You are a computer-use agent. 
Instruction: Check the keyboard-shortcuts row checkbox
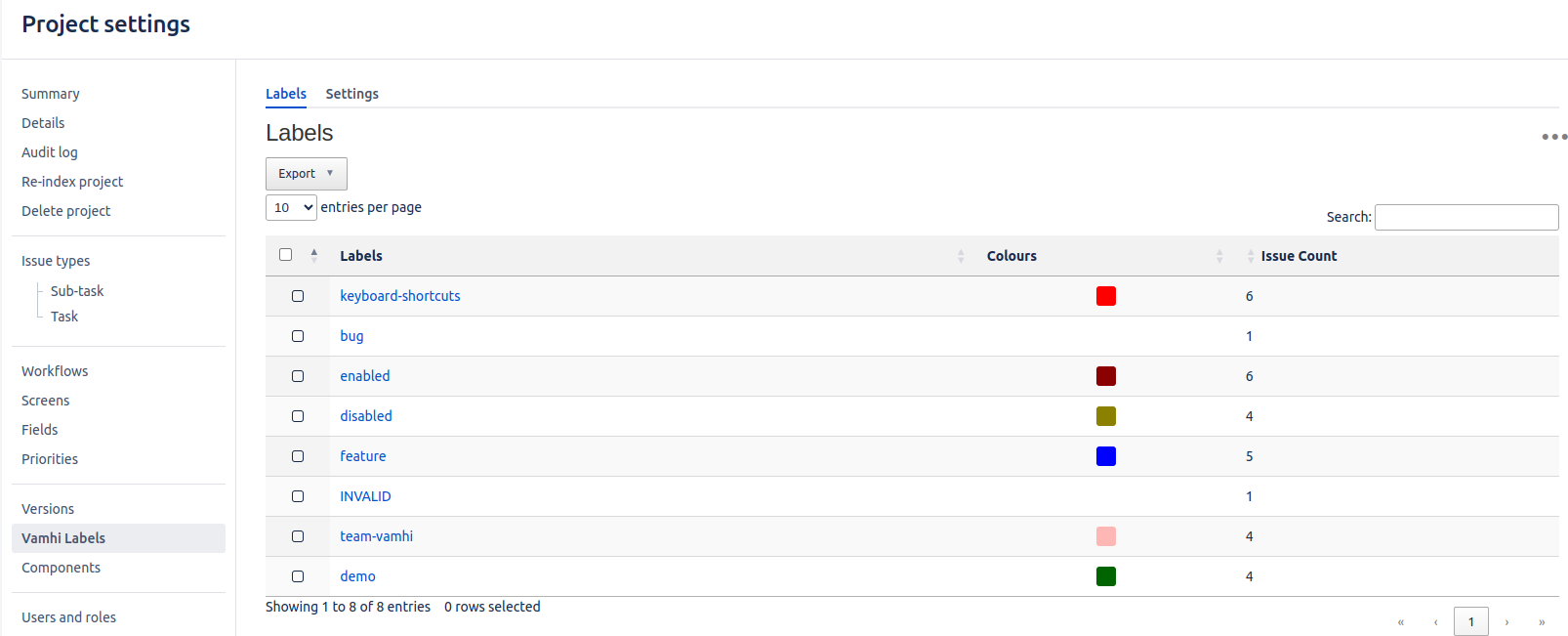(298, 296)
